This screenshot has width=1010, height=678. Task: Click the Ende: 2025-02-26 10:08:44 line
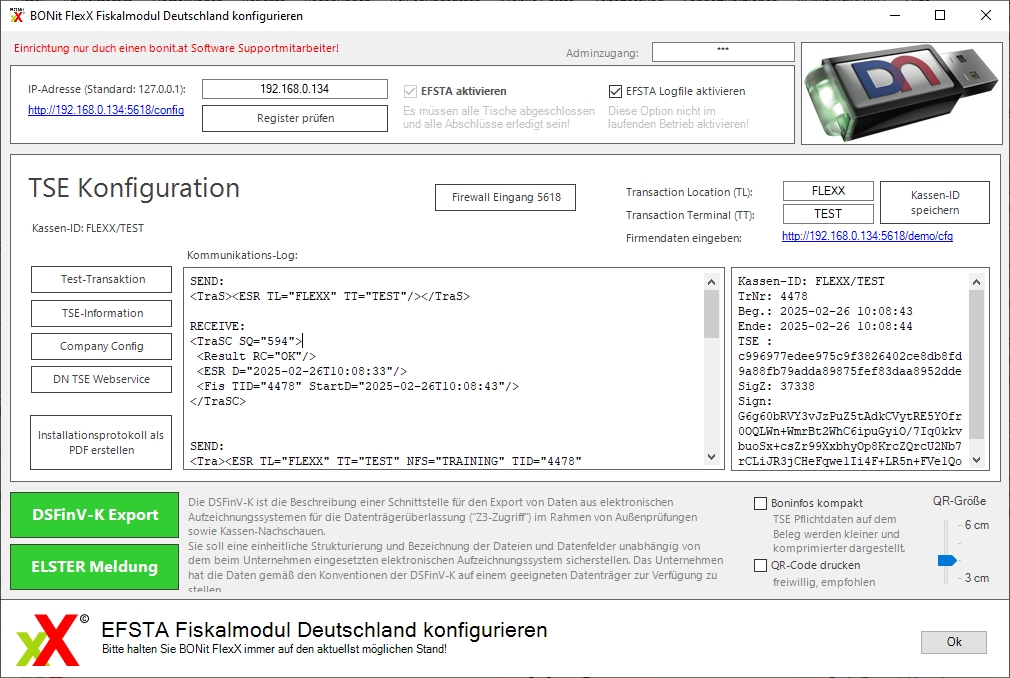(x=825, y=326)
